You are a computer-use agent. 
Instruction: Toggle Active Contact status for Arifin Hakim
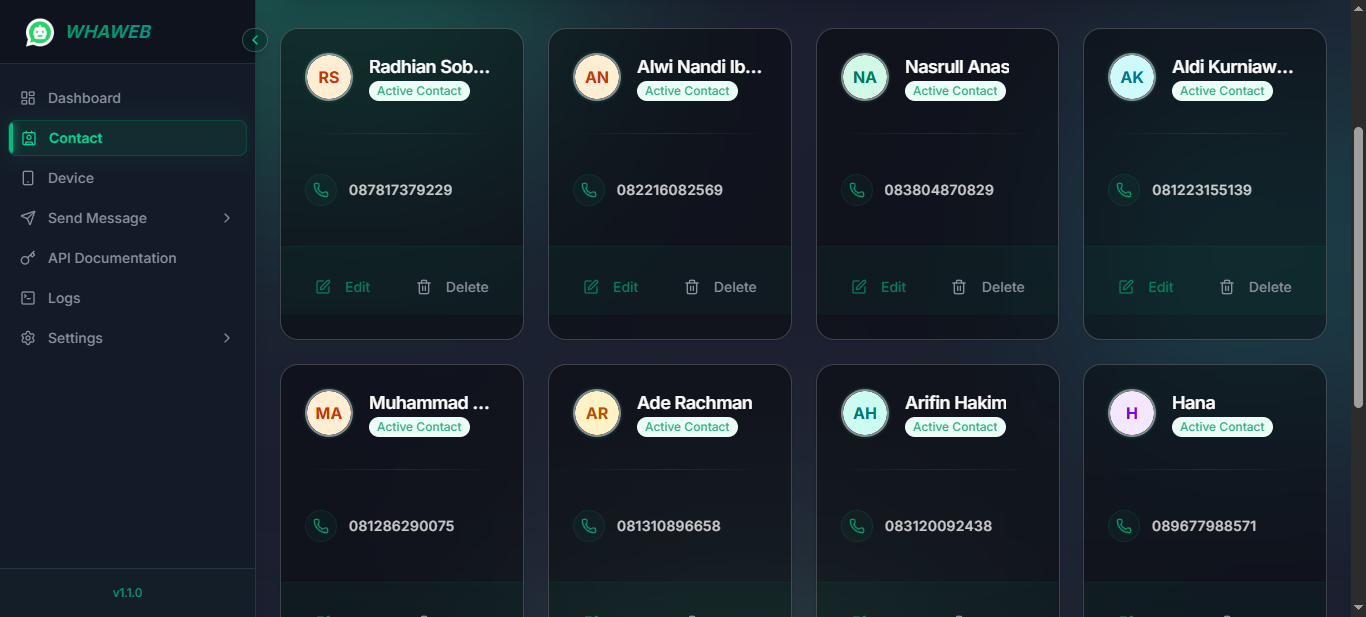(954, 426)
